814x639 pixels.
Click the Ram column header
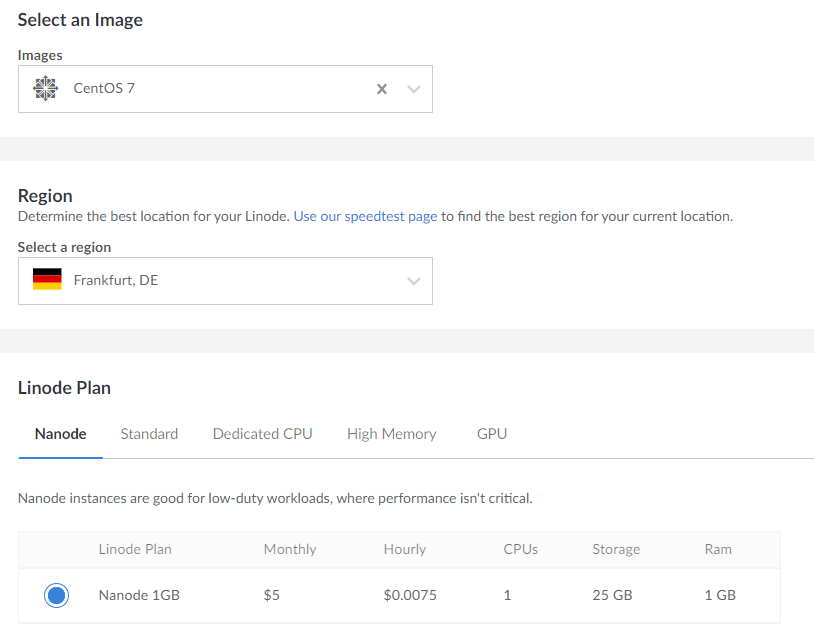(x=718, y=549)
